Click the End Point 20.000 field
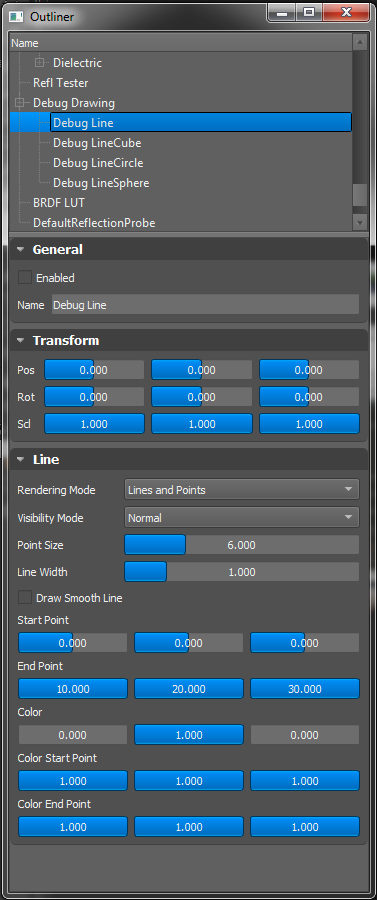 click(189, 689)
